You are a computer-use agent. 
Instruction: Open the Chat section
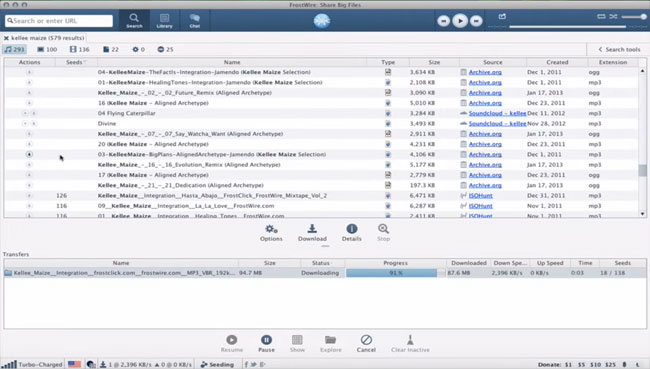pos(194,20)
